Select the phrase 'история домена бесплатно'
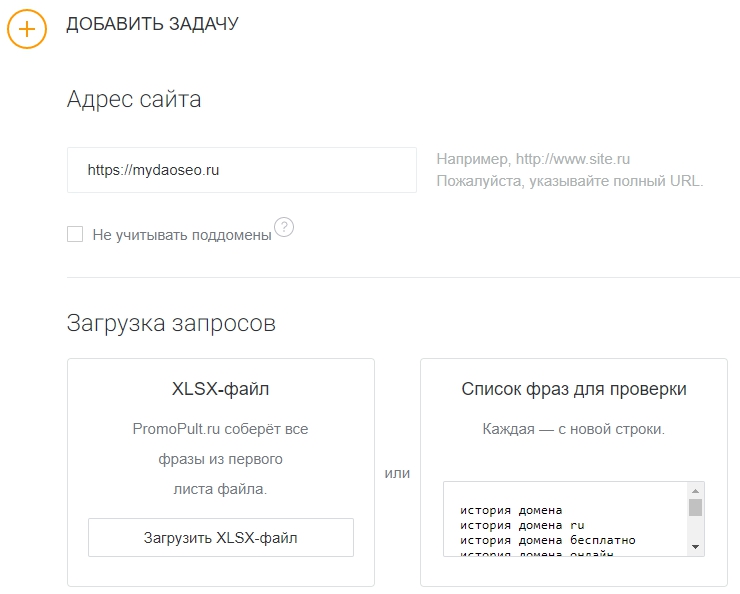 pos(548,540)
